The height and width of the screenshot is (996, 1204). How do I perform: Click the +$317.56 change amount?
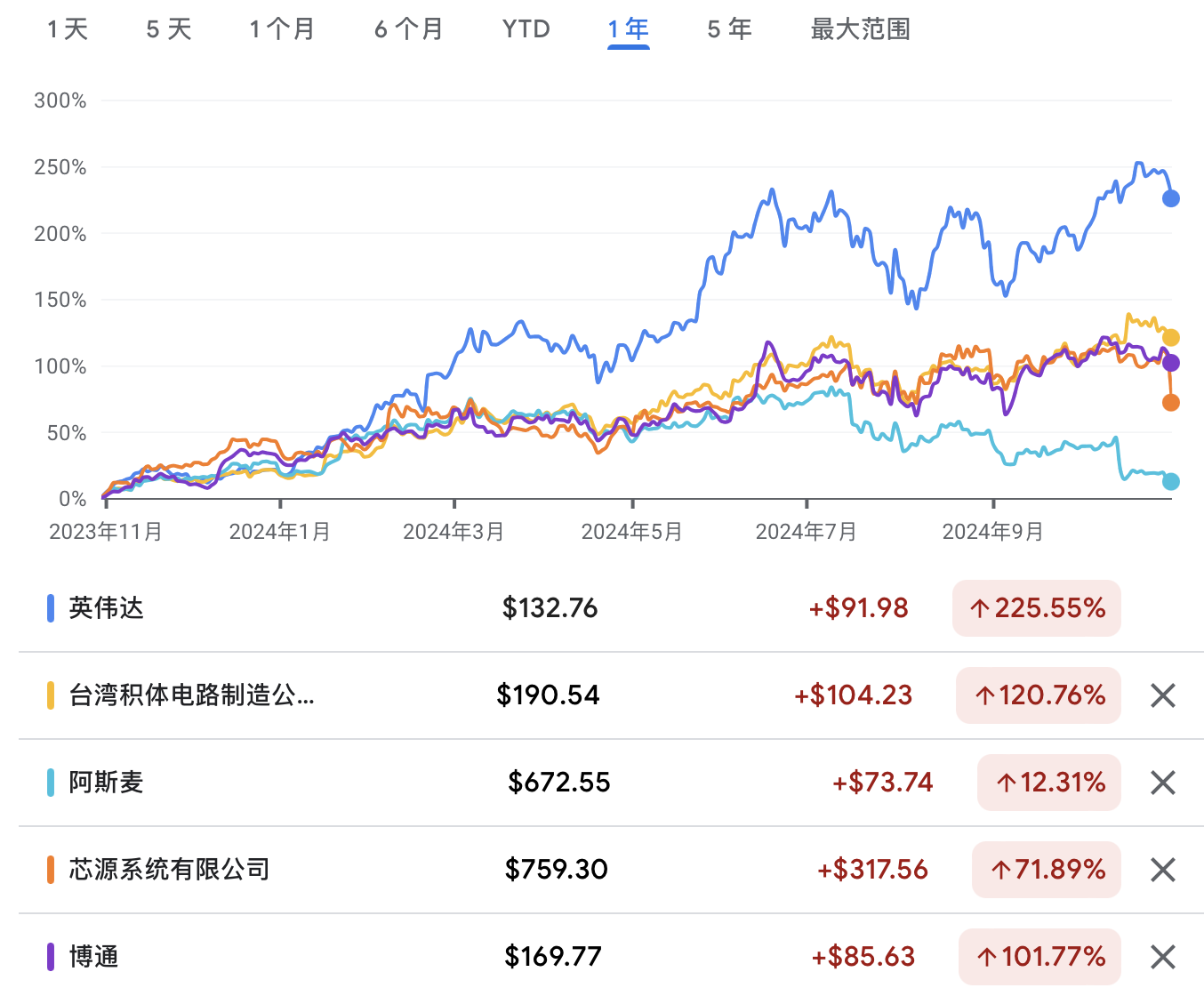pyautogui.click(x=873, y=870)
